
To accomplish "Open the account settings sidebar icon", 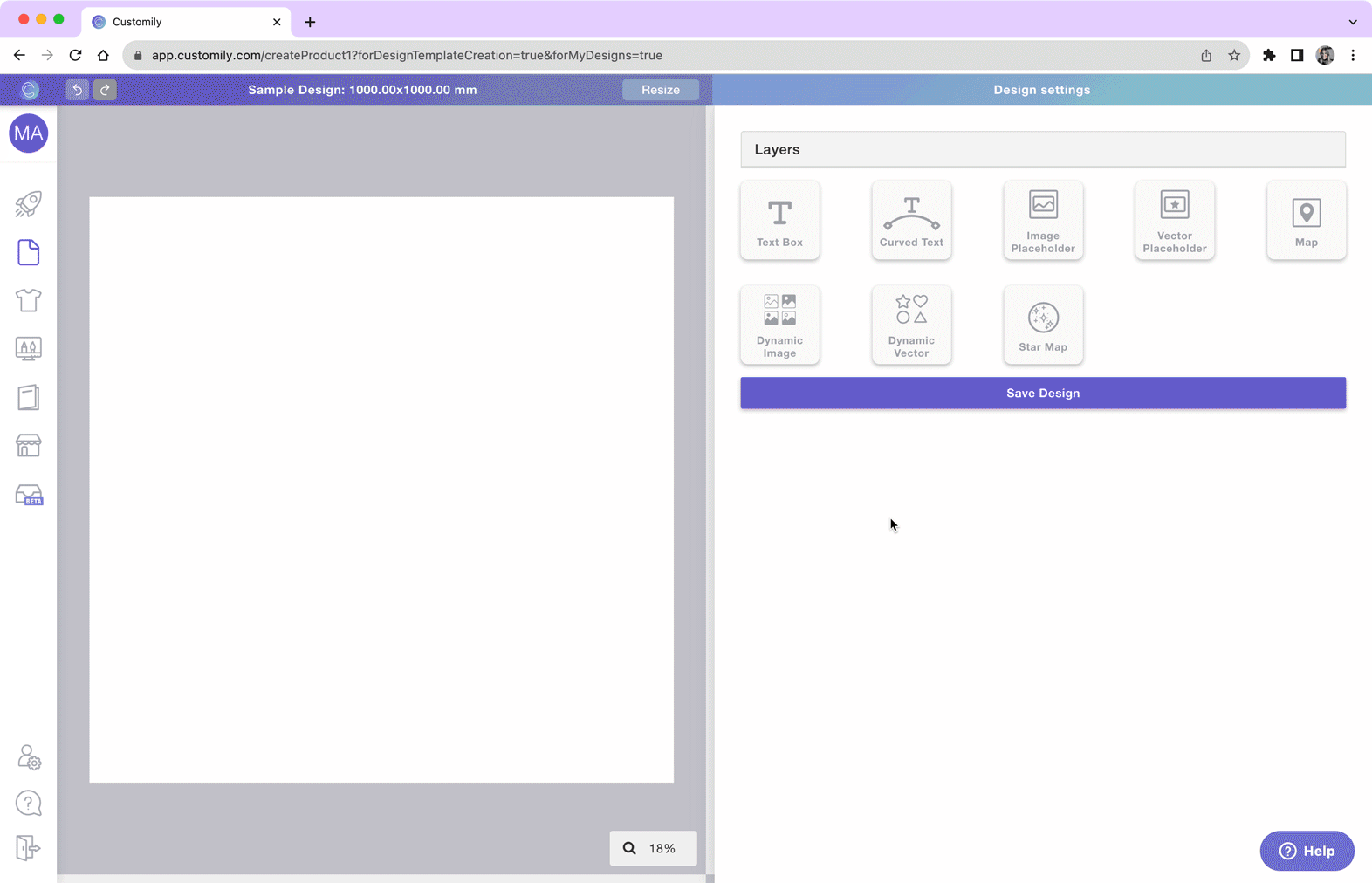I will click(x=29, y=756).
